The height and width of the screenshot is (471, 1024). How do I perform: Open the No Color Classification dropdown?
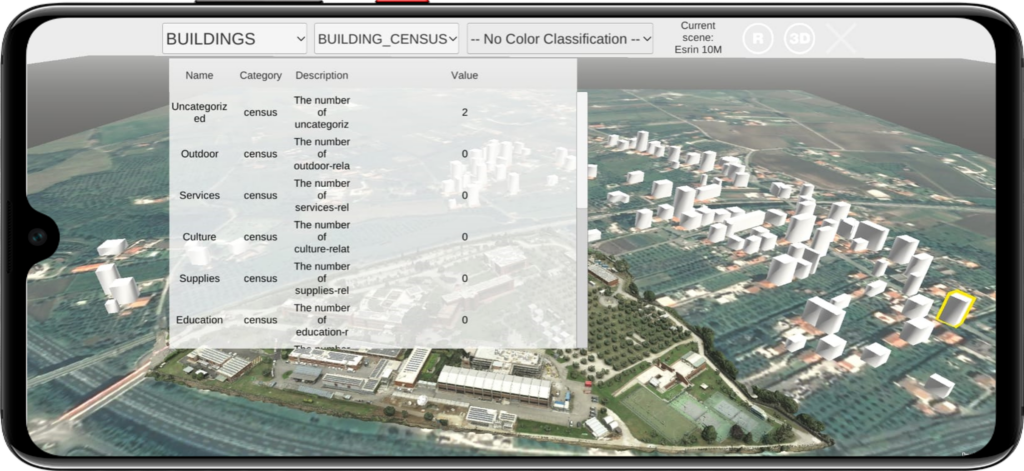coord(560,39)
